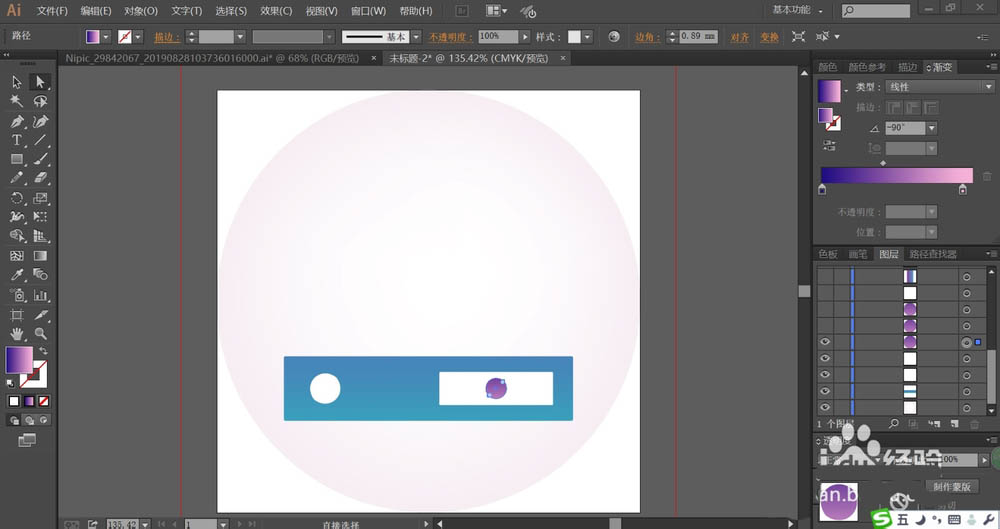Screen dimensions: 1000x529
Task: Select the Direct Selection tool
Action: (x=40, y=82)
